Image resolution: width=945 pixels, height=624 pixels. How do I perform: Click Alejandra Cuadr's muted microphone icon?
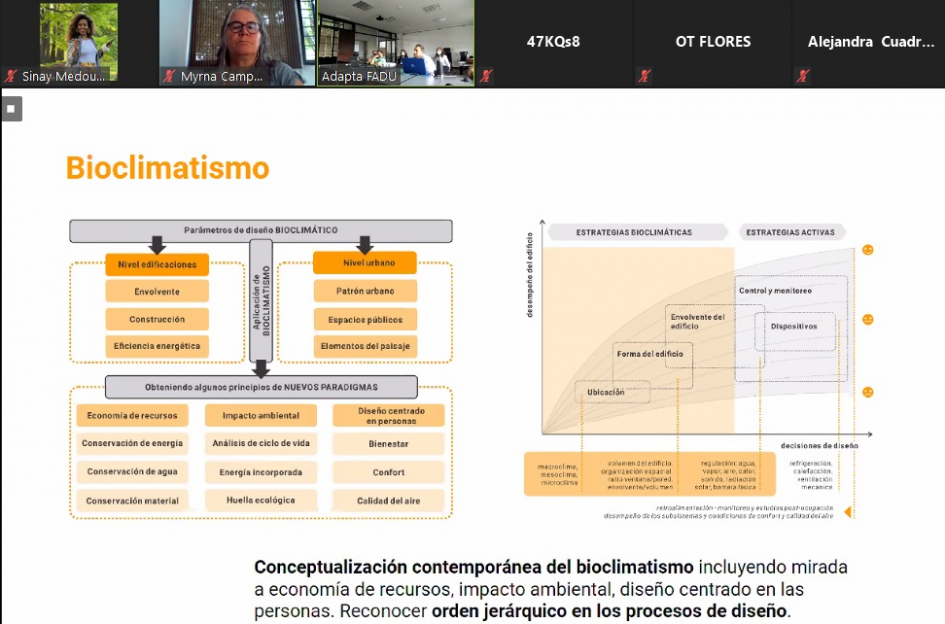pyautogui.click(x=802, y=76)
